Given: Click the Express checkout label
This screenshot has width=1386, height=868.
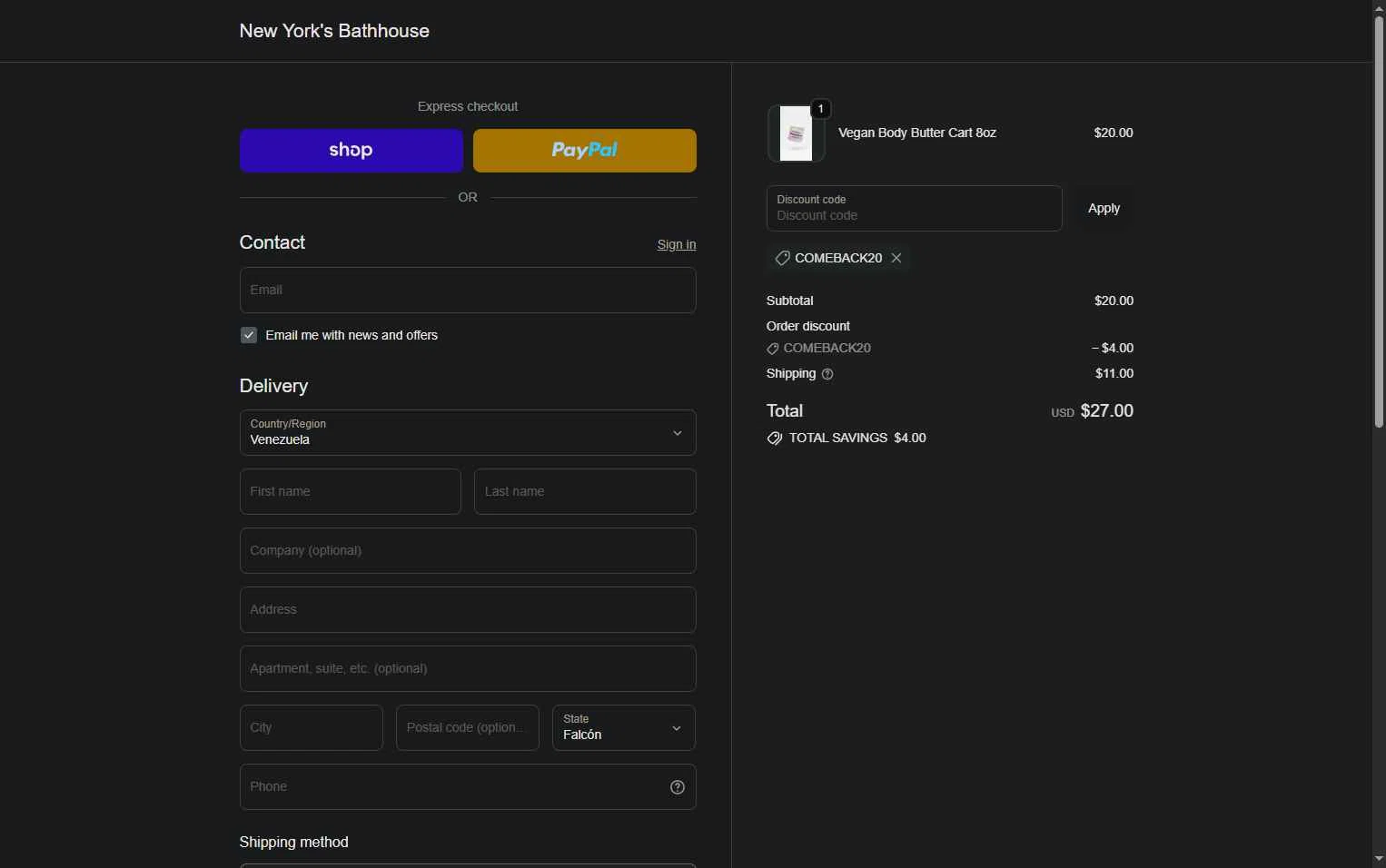Looking at the screenshot, I should coord(468,107).
